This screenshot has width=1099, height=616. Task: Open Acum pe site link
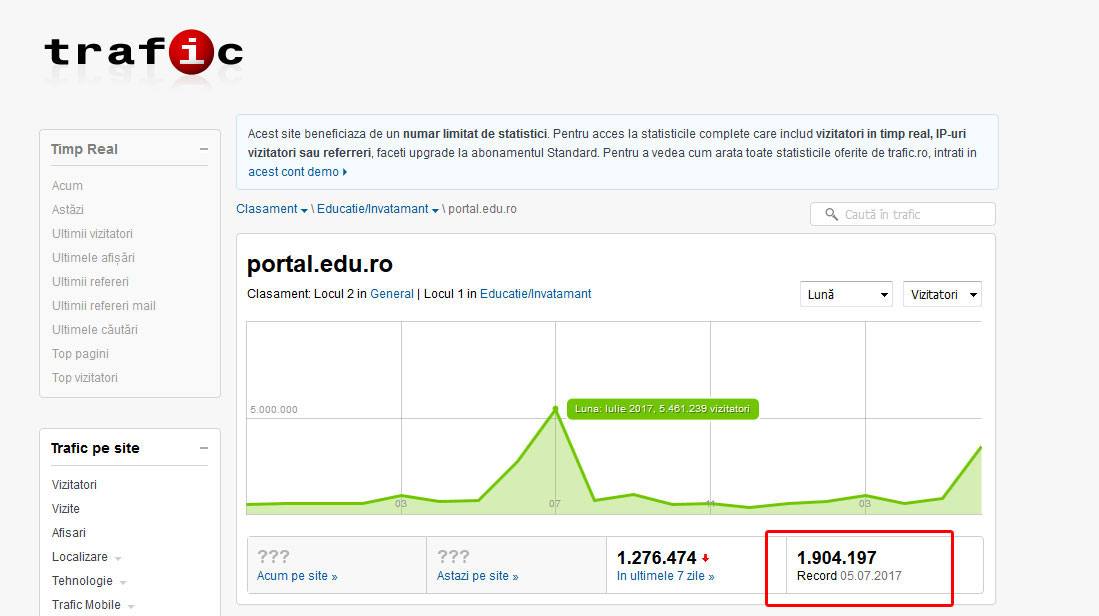(x=297, y=576)
